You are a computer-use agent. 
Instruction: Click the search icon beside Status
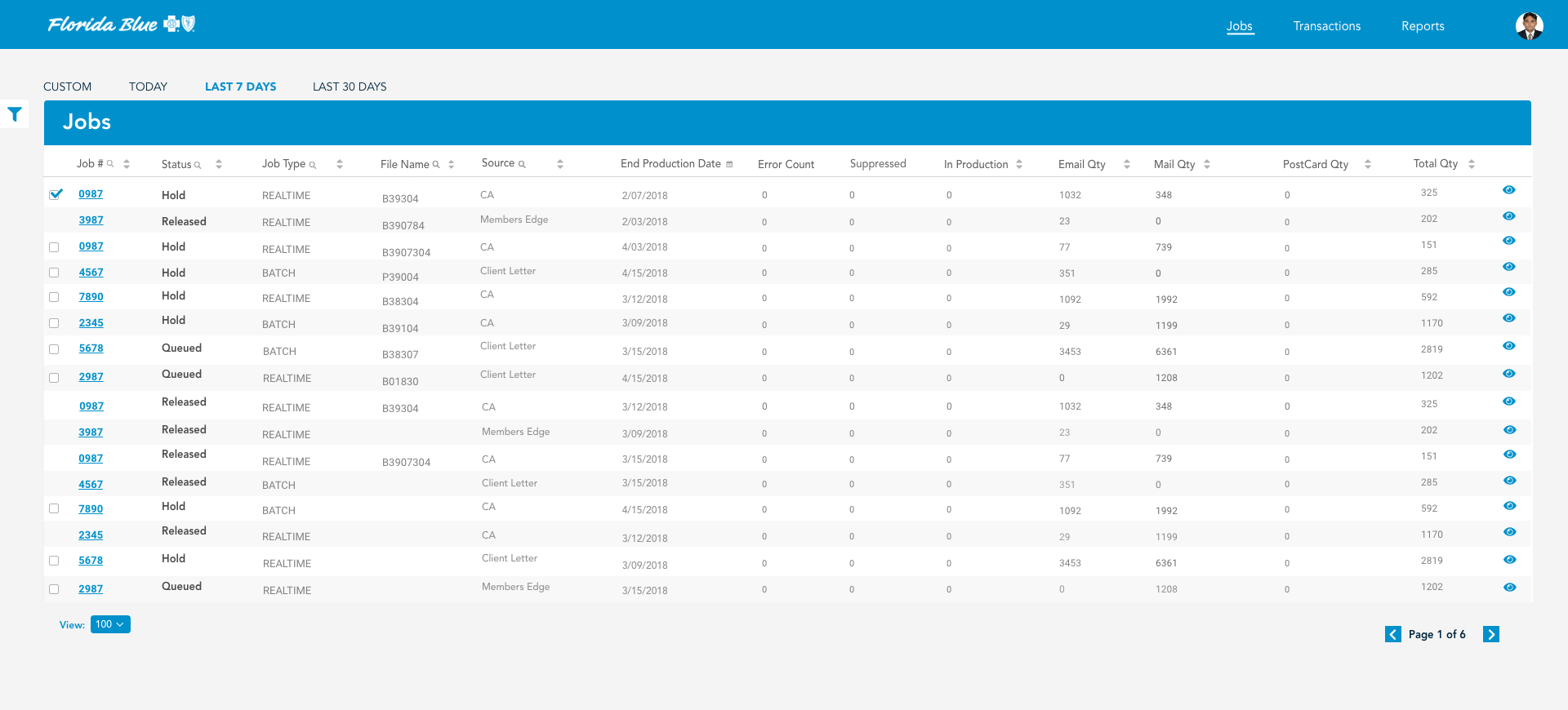tap(198, 165)
